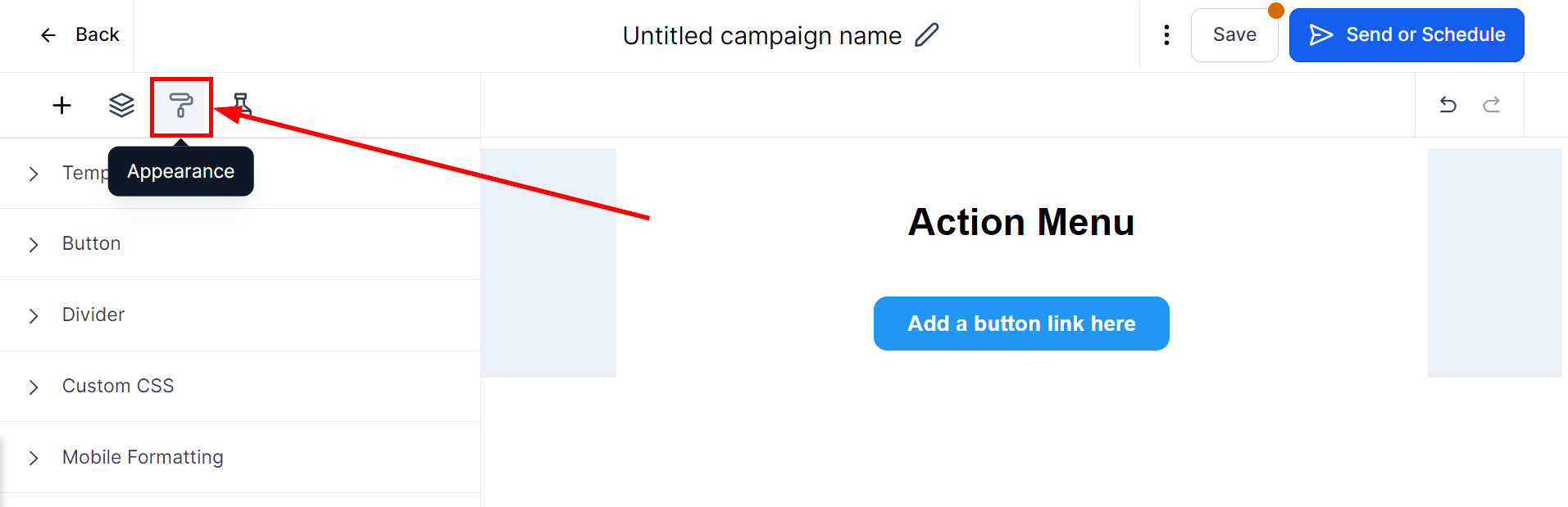Expand the Custom CSS section chevron
The width and height of the screenshot is (1568, 507).
34,387
